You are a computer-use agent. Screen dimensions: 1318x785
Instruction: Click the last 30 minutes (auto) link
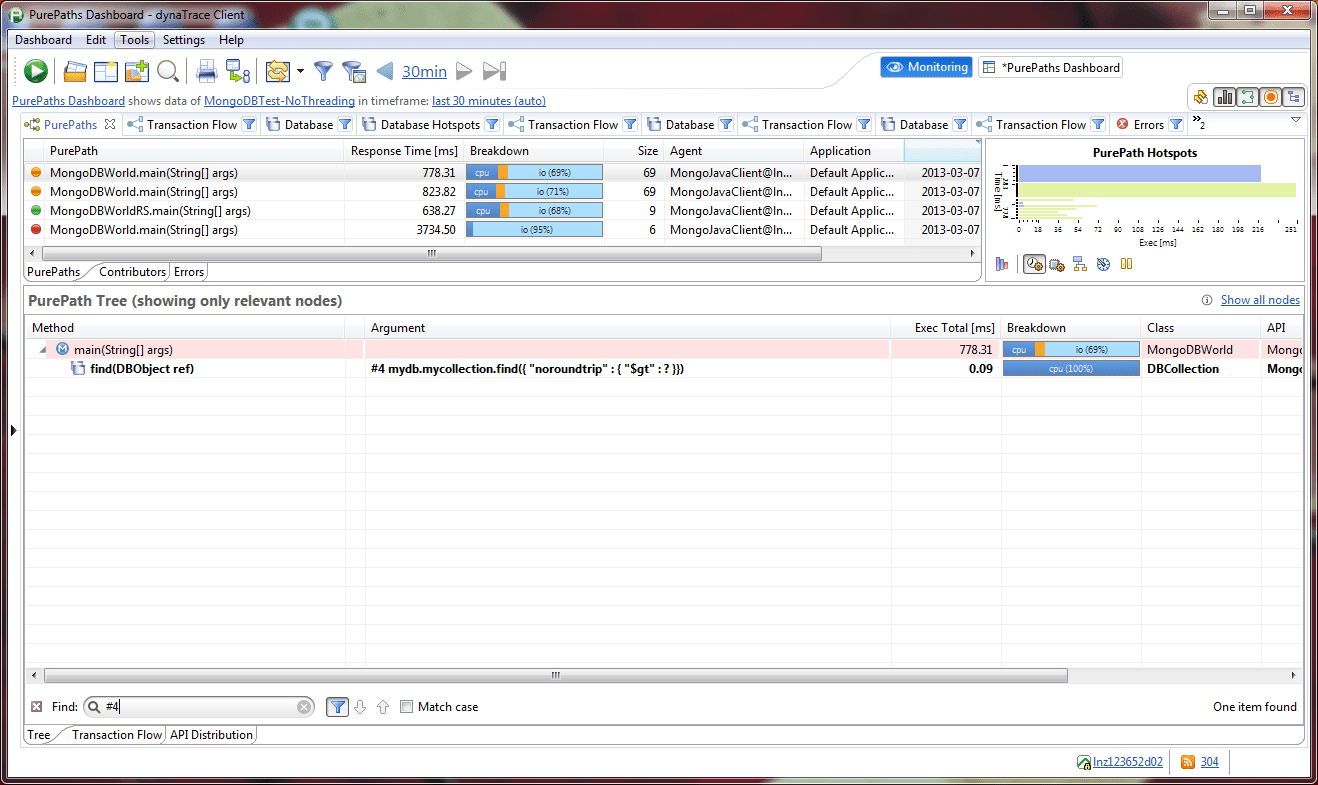tap(489, 101)
